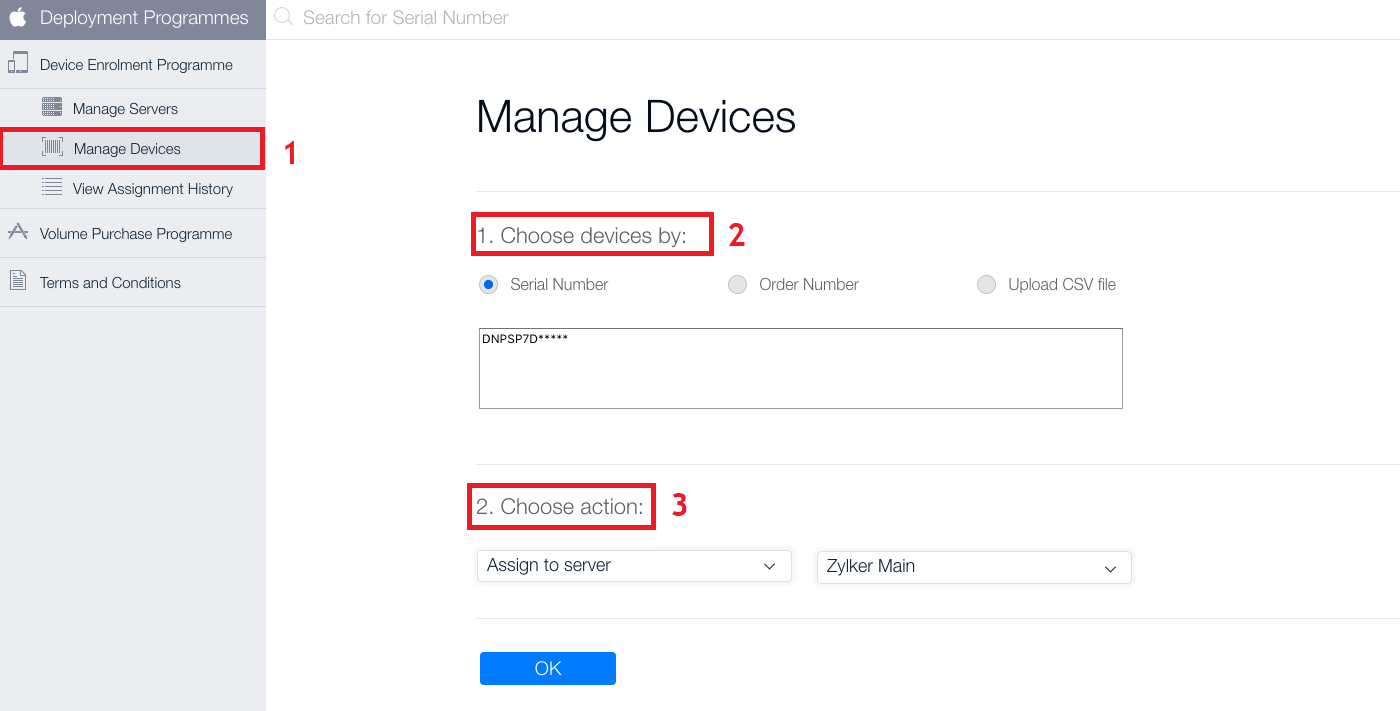Click the serial number text area
This screenshot has width=1400, height=711.
pyautogui.click(x=800, y=368)
